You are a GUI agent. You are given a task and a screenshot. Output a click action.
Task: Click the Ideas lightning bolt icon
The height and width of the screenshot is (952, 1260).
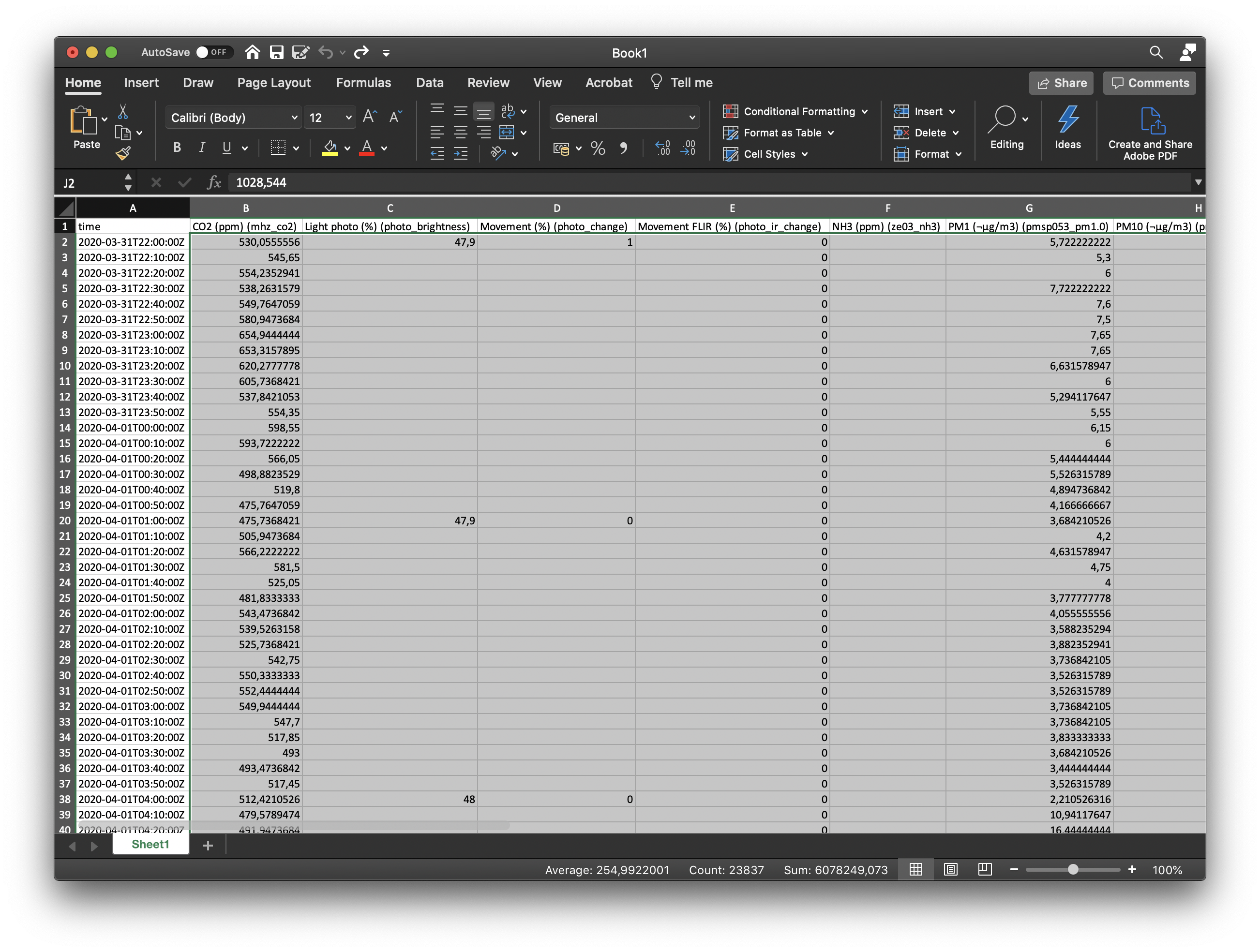pyautogui.click(x=1067, y=119)
